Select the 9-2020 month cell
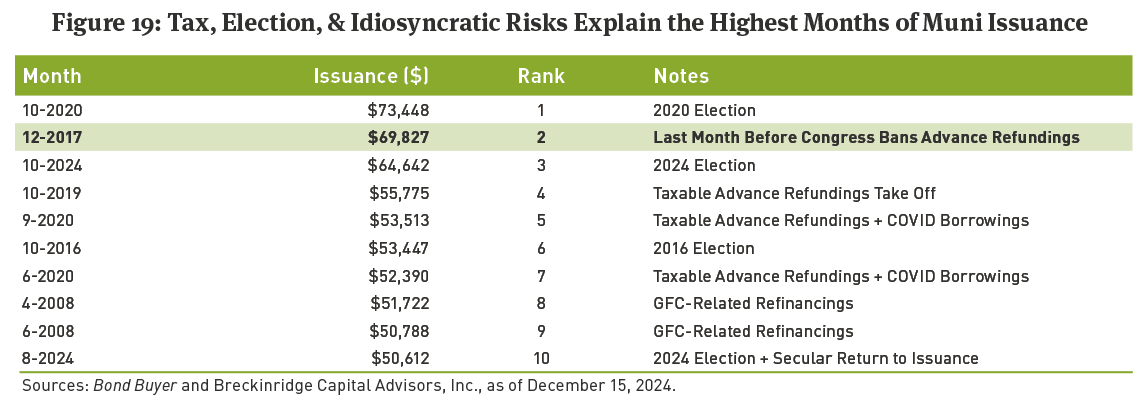1140x405 pixels. [47, 220]
